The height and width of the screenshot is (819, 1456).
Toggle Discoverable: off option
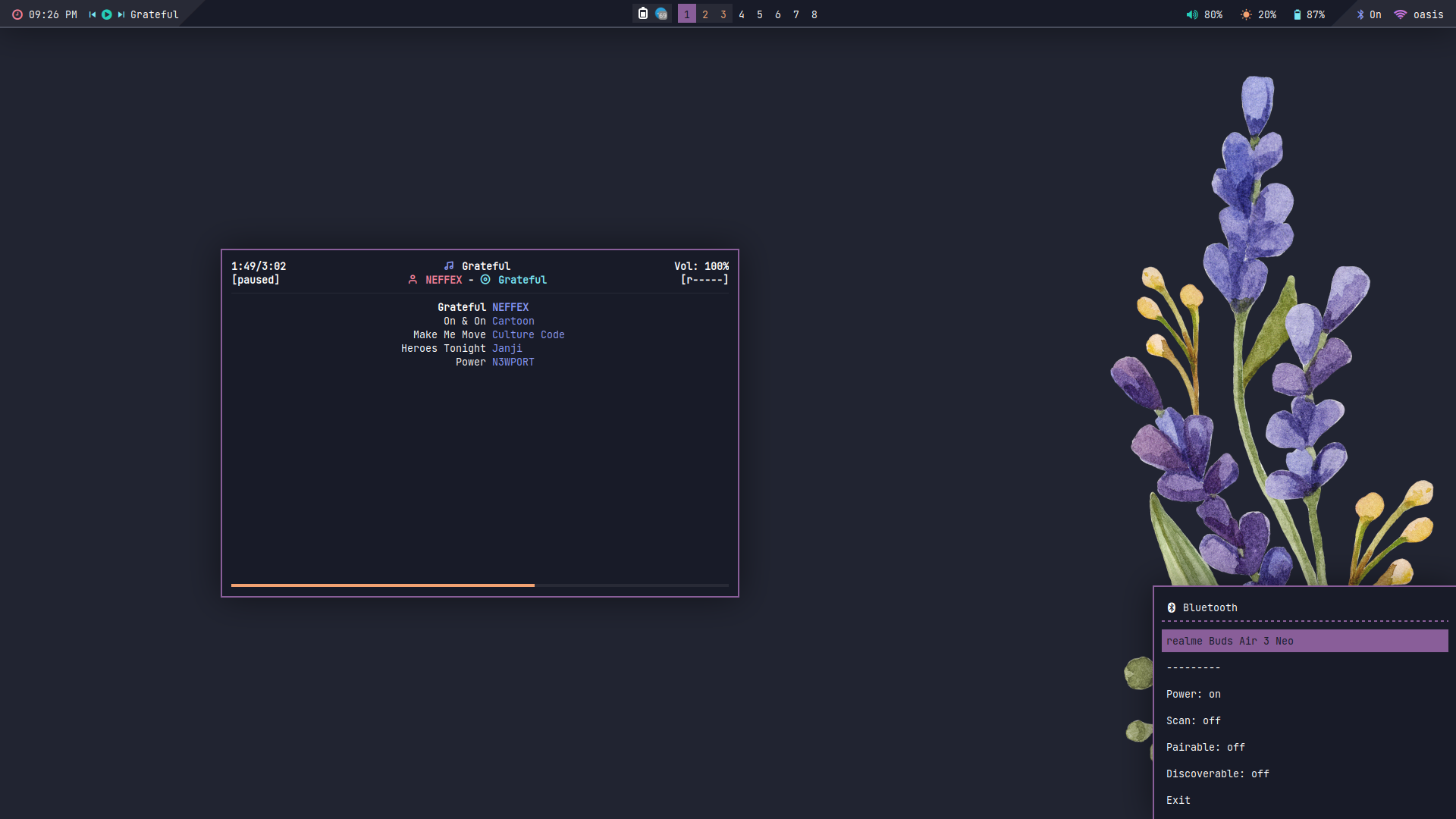tap(1218, 773)
